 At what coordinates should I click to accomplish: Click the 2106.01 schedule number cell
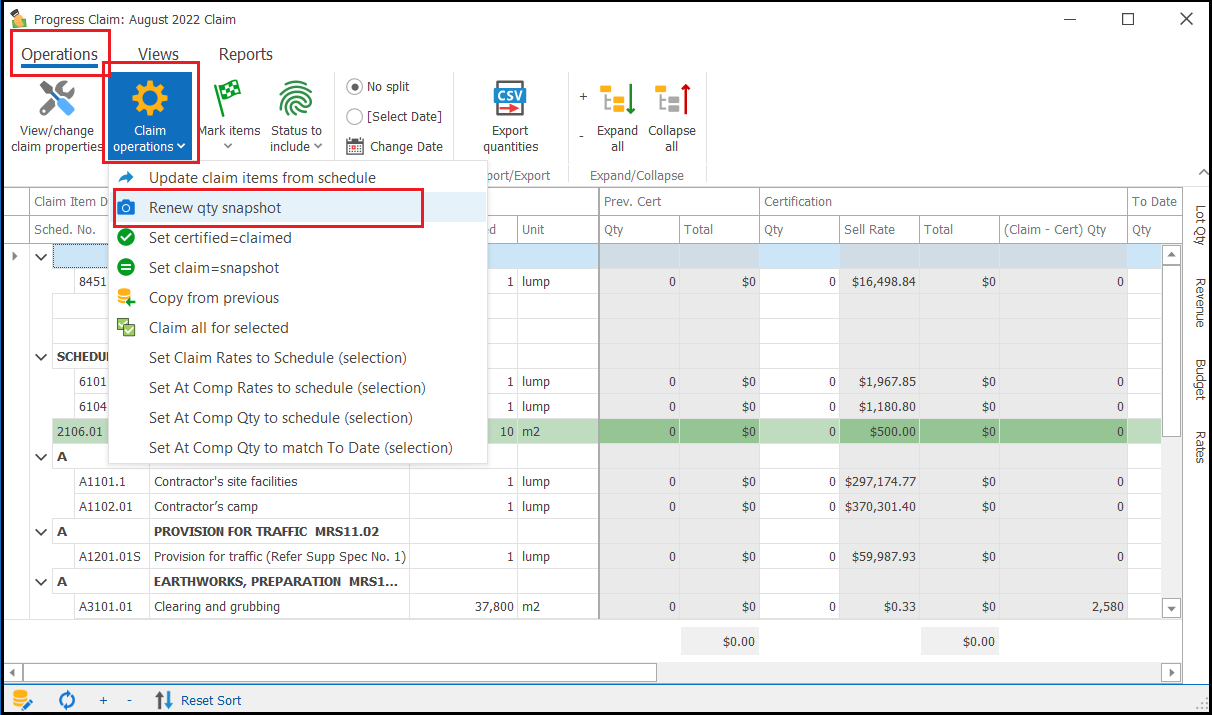coord(80,432)
